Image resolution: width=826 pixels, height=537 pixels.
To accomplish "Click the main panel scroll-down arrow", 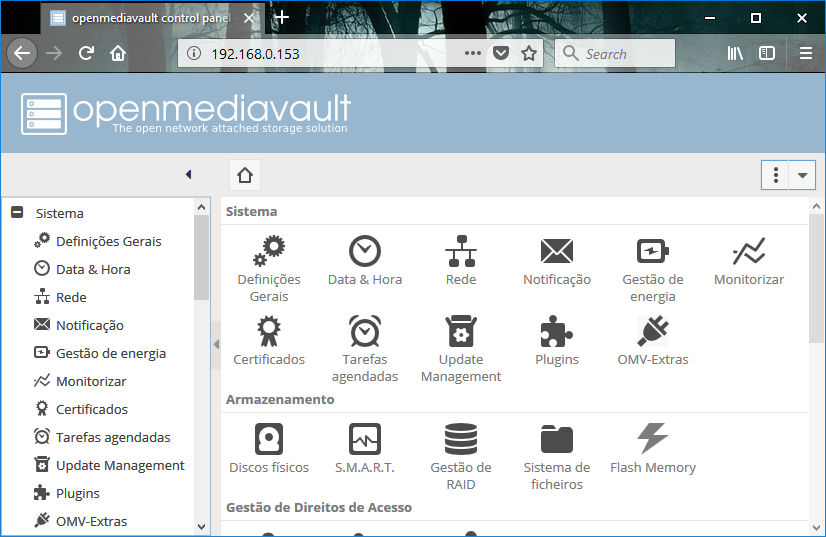I will [x=817, y=527].
